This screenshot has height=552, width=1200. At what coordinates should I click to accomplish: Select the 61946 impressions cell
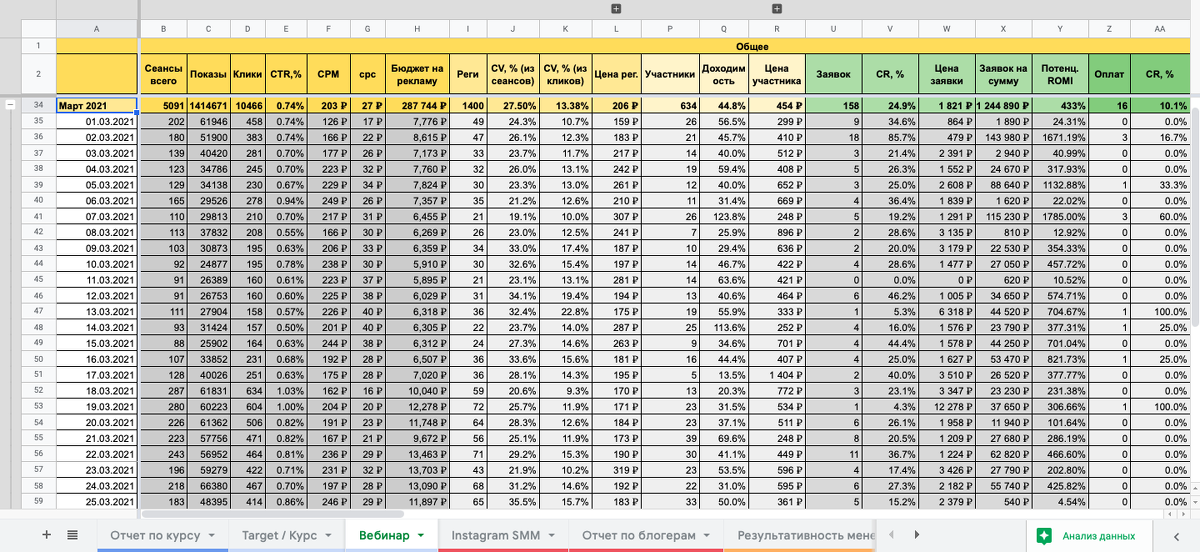pyautogui.click(x=209, y=121)
